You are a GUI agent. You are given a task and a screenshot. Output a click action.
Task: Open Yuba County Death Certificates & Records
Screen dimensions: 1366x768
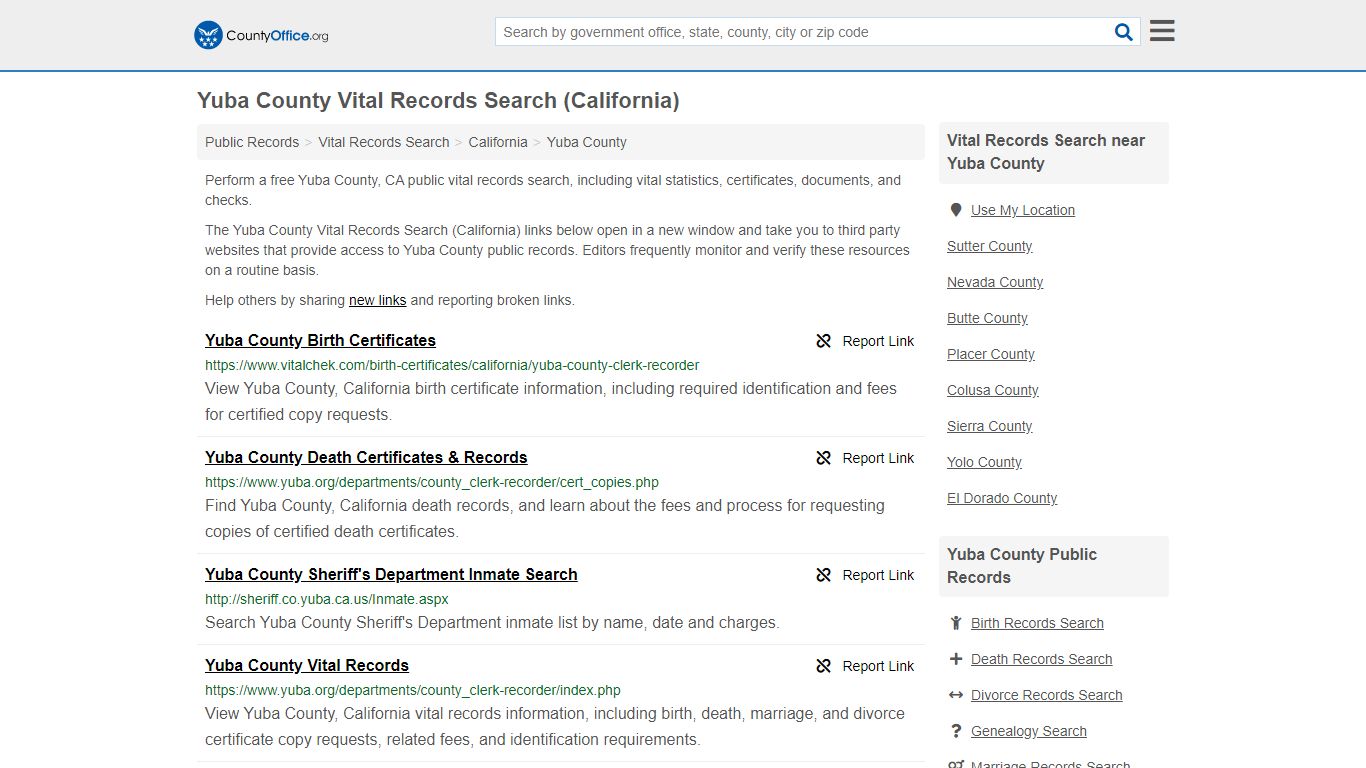click(366, 457)
